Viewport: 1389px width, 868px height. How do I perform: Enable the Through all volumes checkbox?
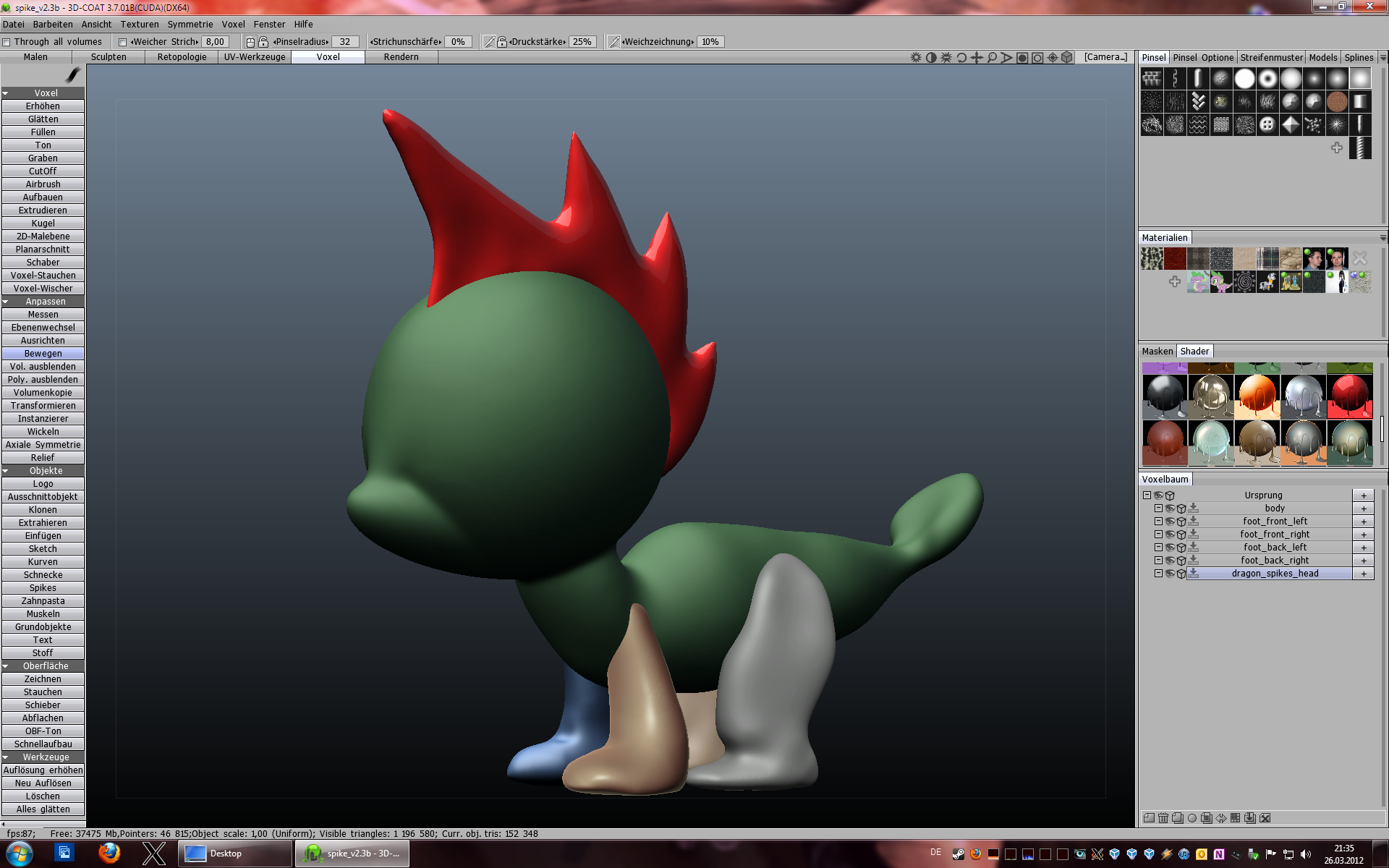7,42
